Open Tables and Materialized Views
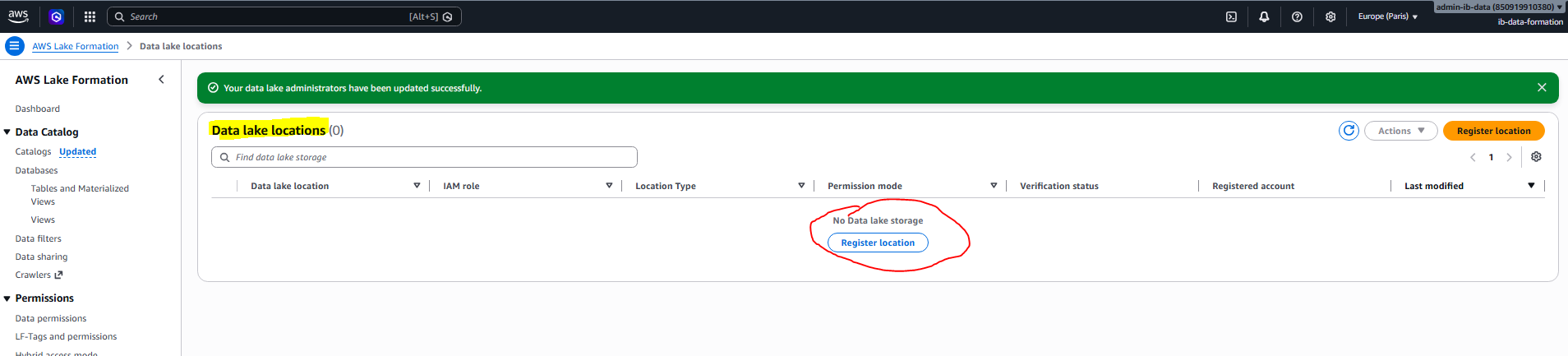This screenshot has height=356, width=1568. click(80, 195)
